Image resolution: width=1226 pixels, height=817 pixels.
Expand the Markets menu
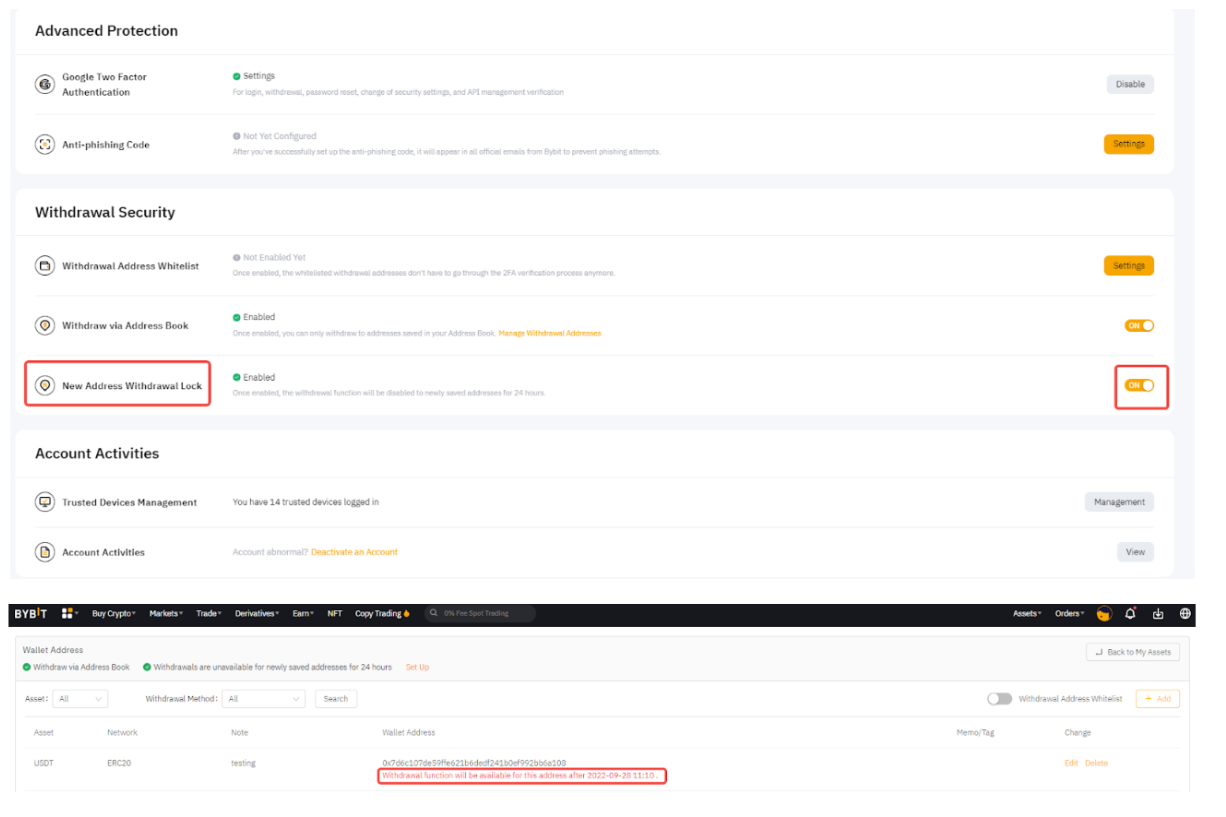[x=166, y=614]
